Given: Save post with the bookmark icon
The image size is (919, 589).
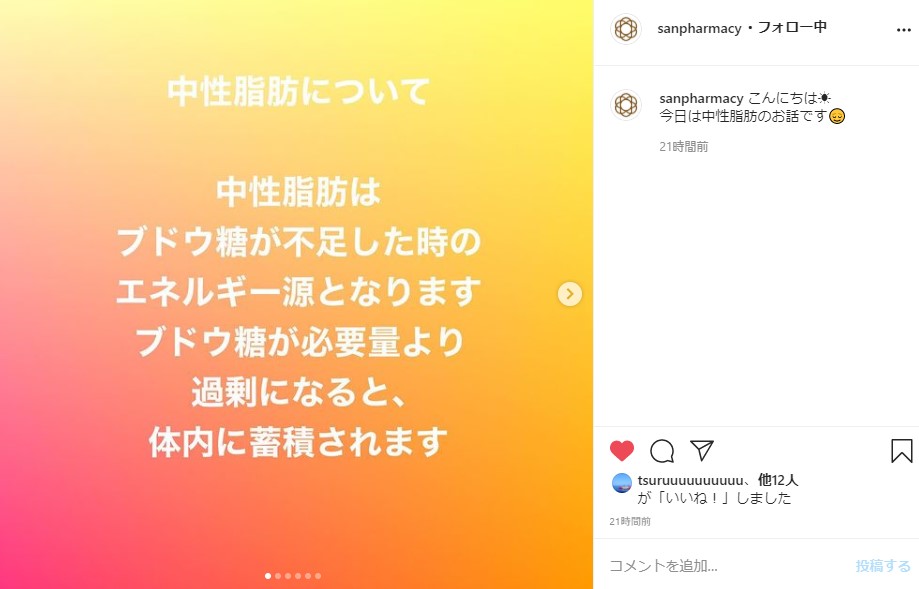Looking at the screenshot, I should pyautogui.click(x=901, y=451).
